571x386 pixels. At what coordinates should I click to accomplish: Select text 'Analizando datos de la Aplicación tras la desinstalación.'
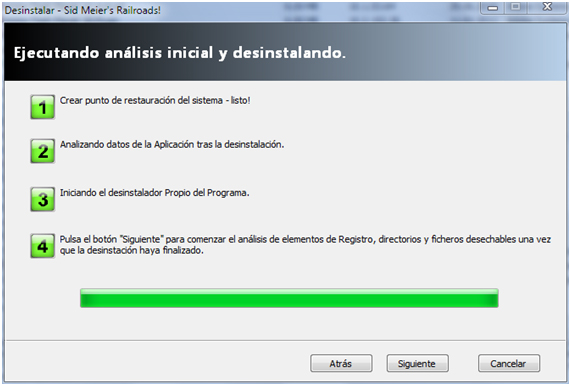point(172,145)
